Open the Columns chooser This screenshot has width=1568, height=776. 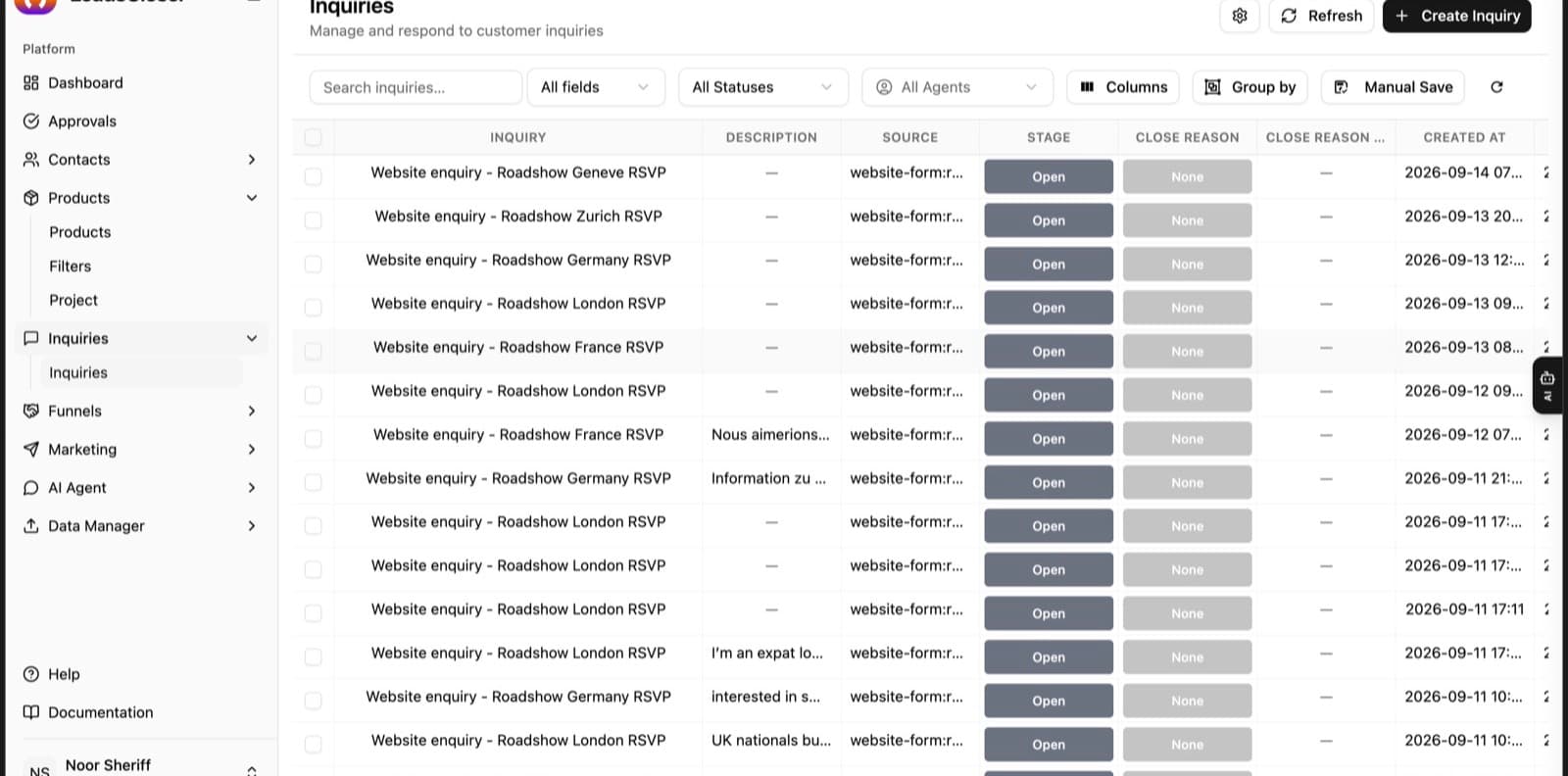coord(1123,87)
